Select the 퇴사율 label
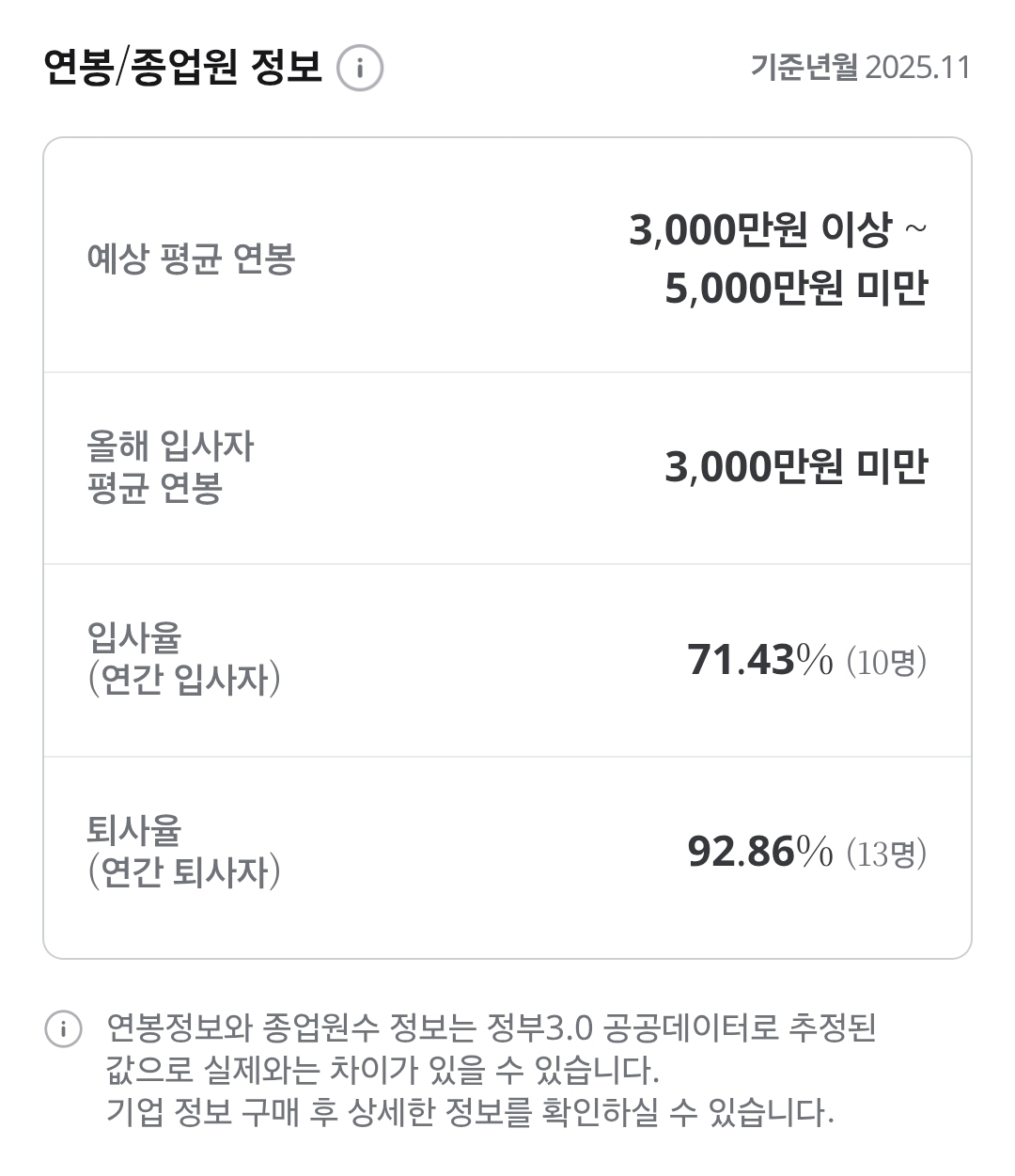This screenshot has width=1015, height=1176. click(x=133, y=830)
